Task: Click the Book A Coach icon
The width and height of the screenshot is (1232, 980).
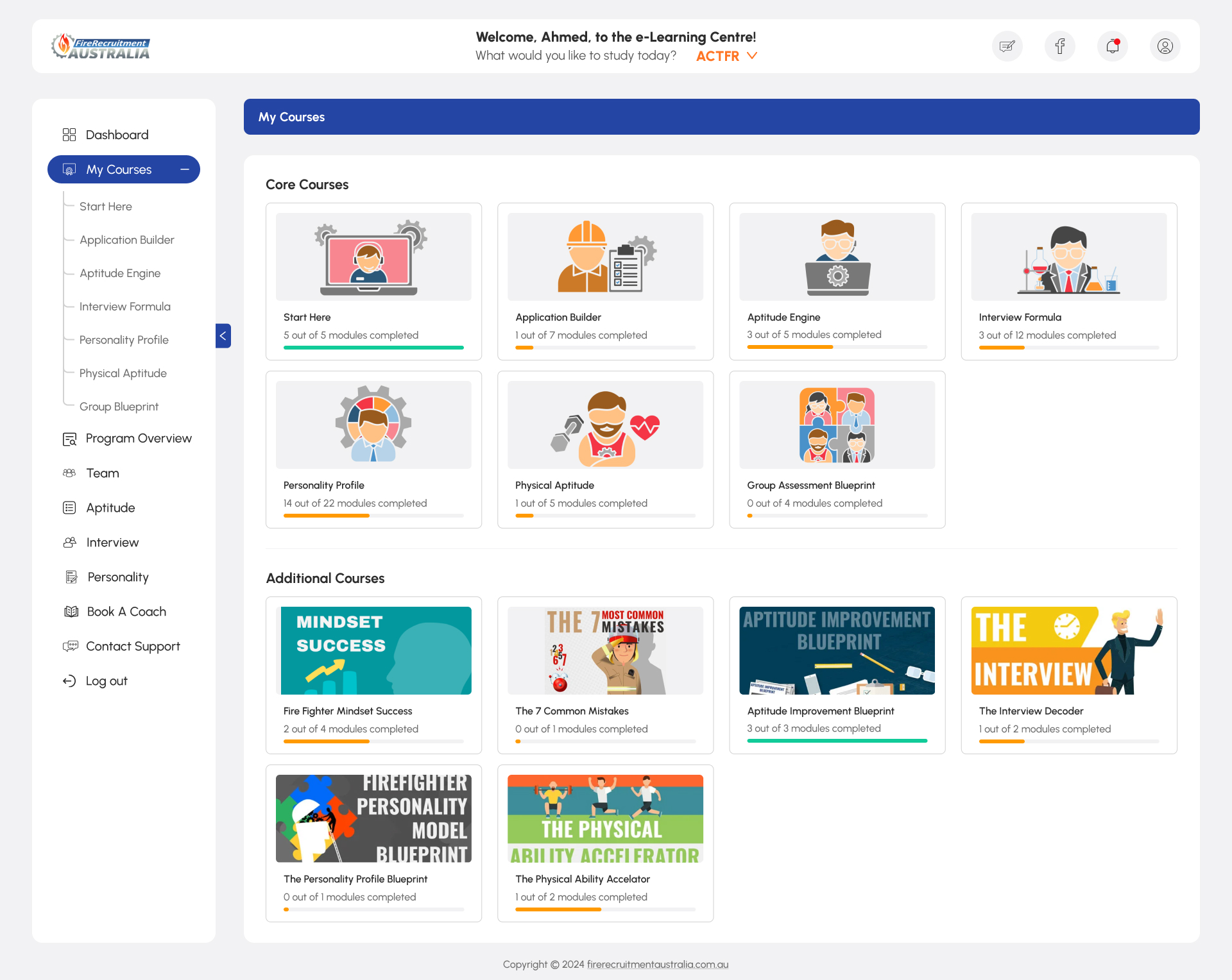Action: tap(71, 612)
